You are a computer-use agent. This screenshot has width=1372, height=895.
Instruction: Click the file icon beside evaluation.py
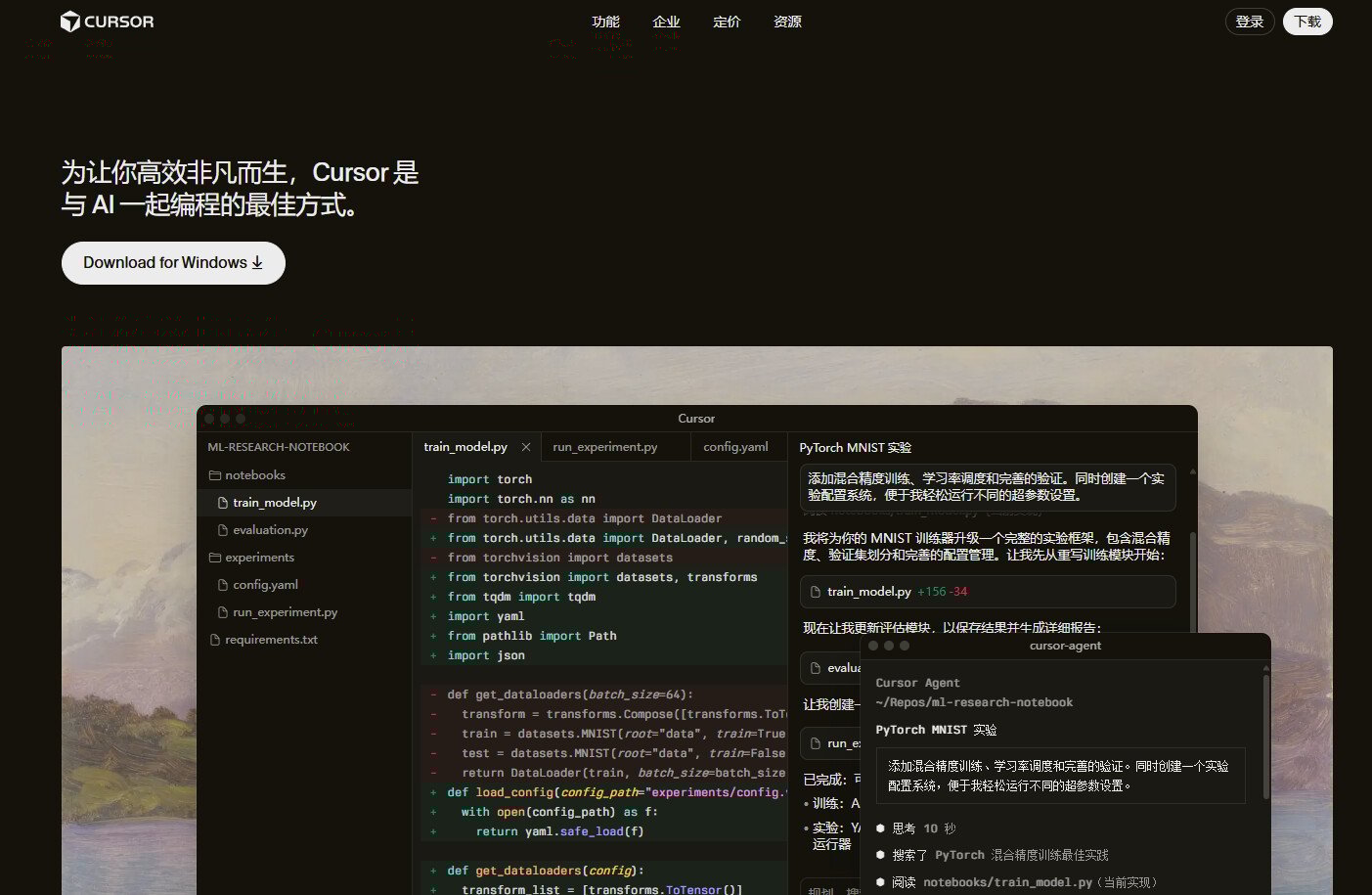pos(223,530)
